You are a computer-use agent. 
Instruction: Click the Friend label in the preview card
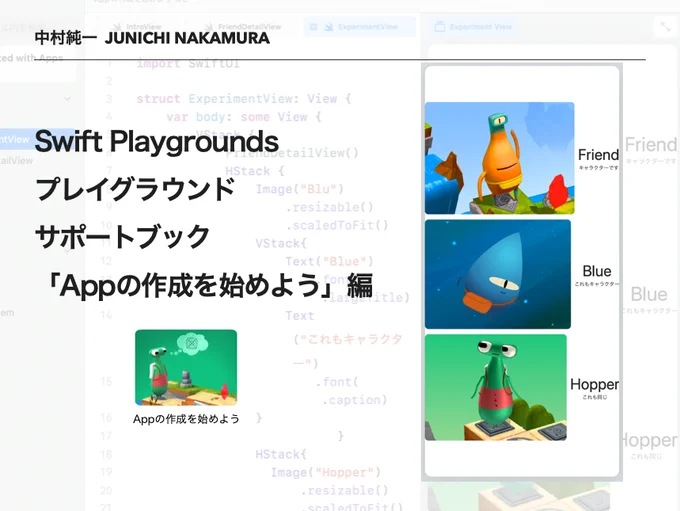point(598,155)
